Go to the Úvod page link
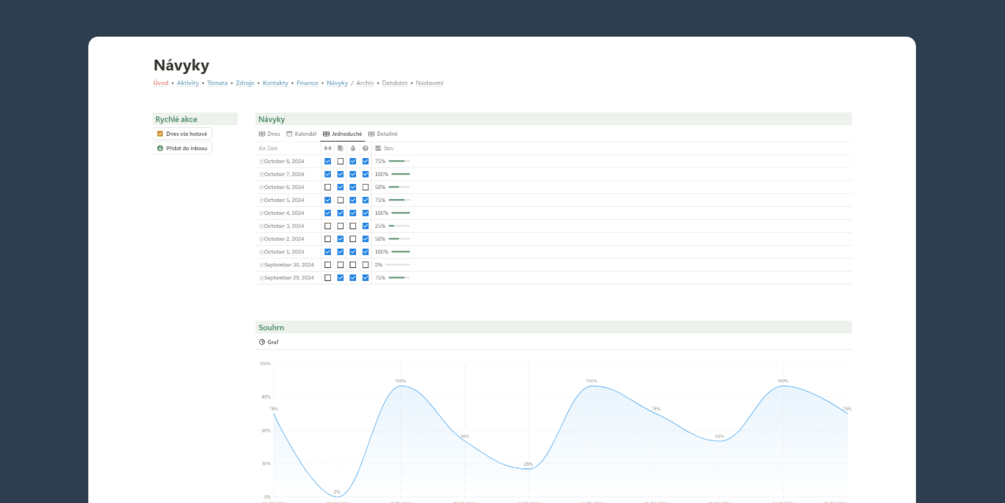Screen dimensions: 1005x503 [161, 83]
